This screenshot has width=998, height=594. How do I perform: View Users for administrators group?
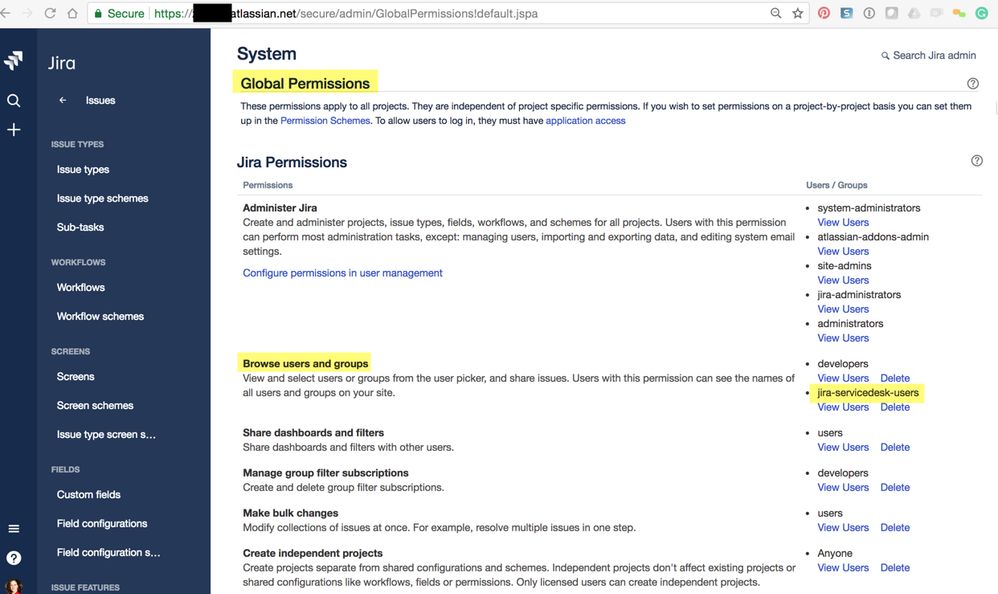[843, 337]
